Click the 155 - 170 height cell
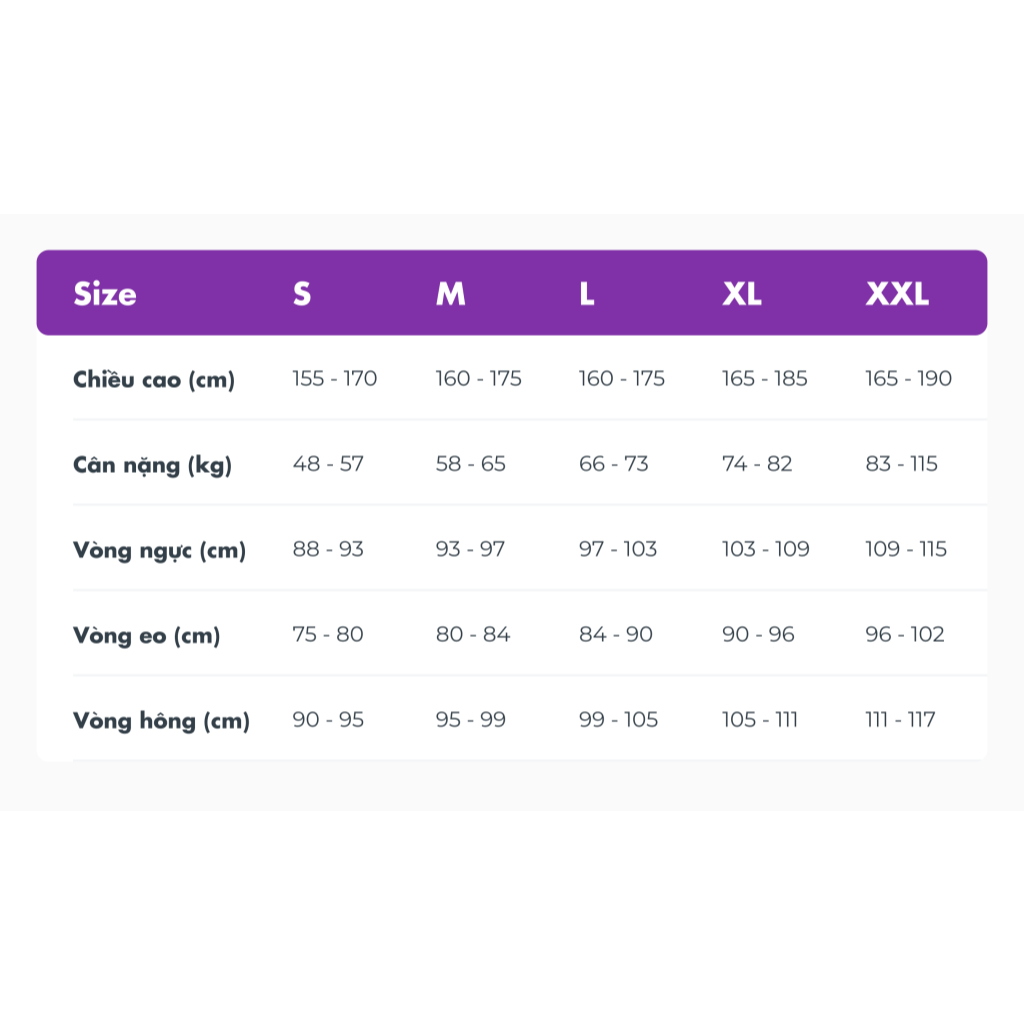Viewport: 1024px width, 1024px height. 334,379
